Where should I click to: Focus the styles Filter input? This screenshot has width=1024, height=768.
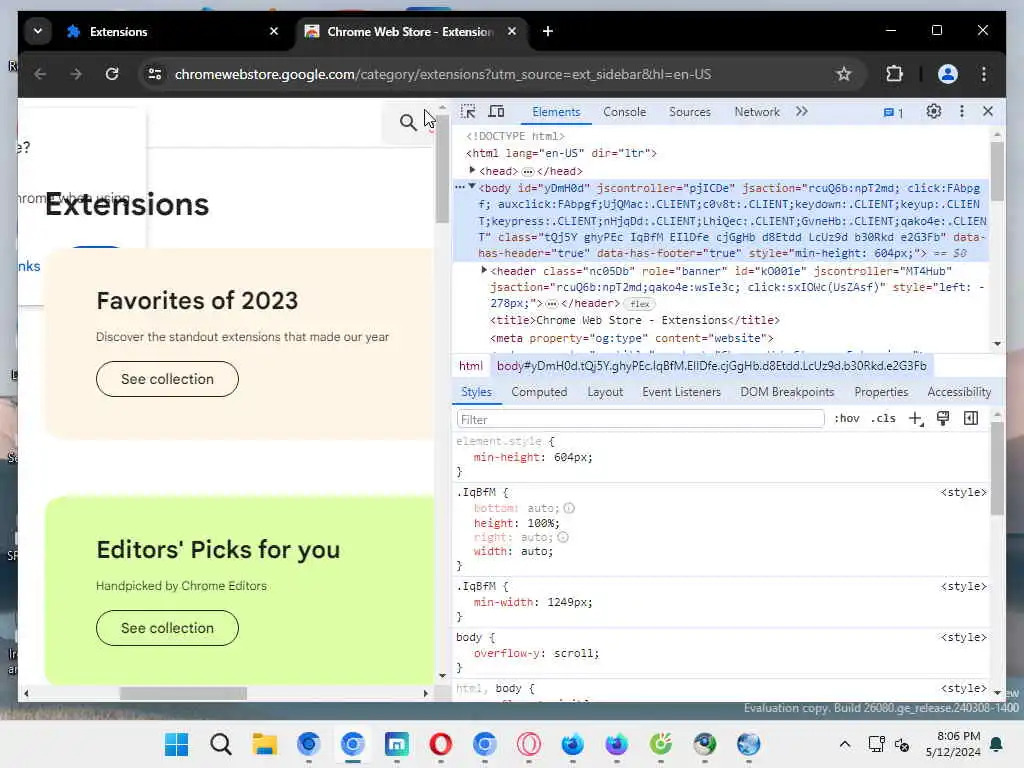[640, 419]
